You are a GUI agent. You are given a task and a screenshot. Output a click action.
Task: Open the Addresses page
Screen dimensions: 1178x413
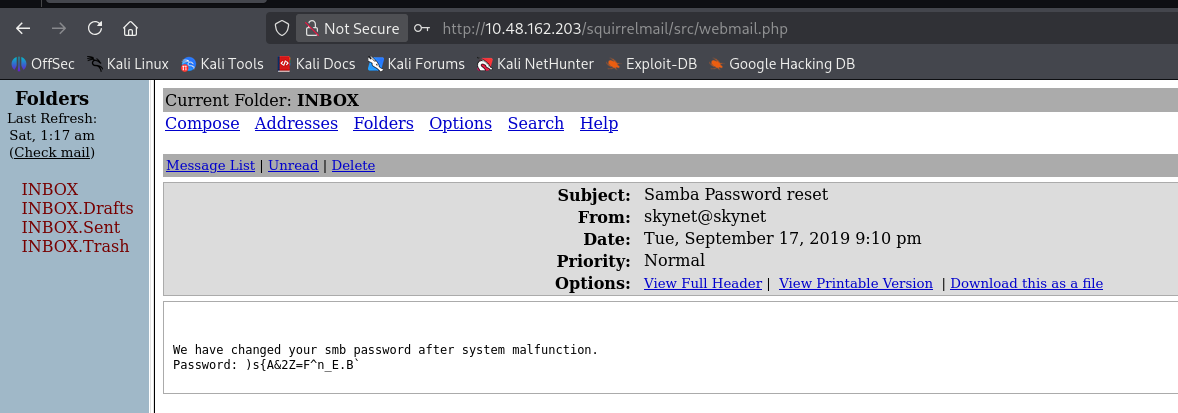(x=296, y=124)
